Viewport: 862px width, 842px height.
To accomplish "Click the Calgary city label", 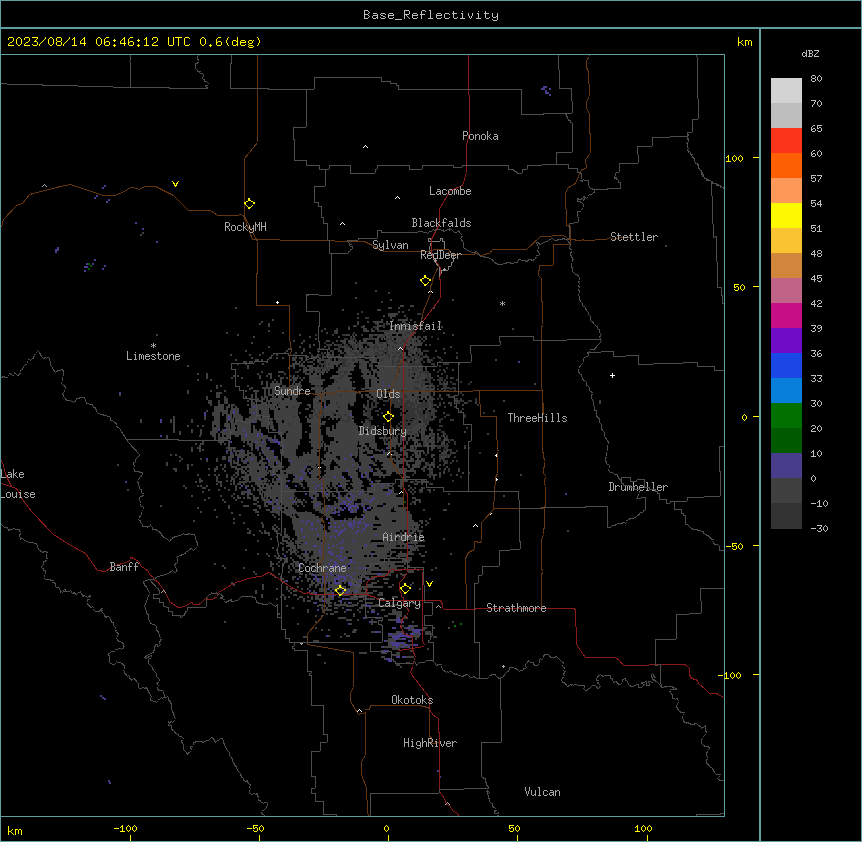I will [400, 603].
